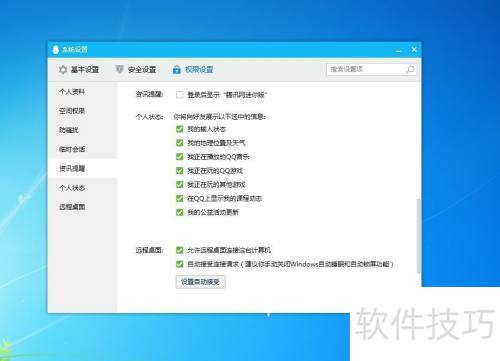Switch to the 安全设置 tab

[x=136, y=69]
